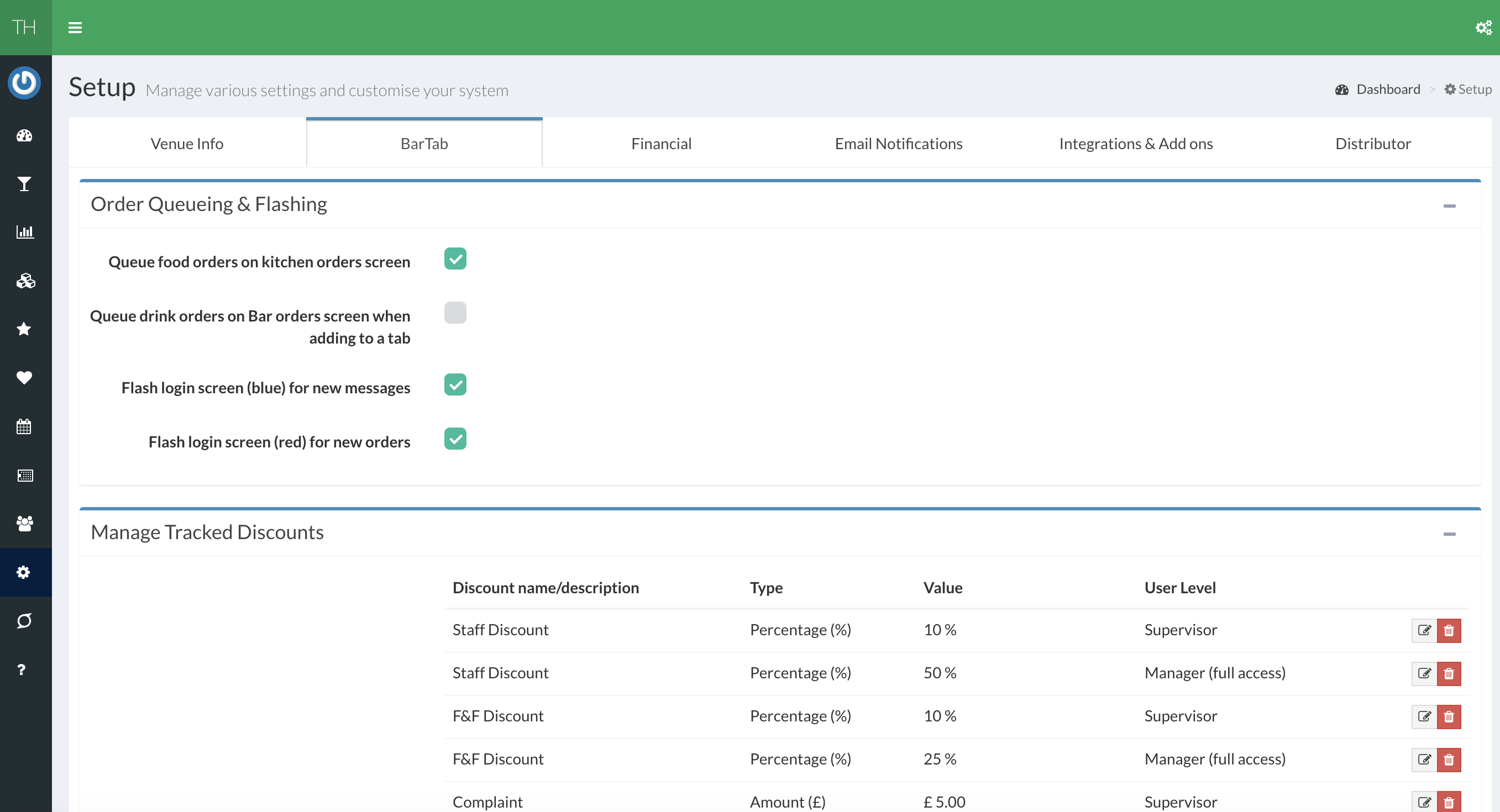Delete the 50% Staff Discount row

[1449, 673]
